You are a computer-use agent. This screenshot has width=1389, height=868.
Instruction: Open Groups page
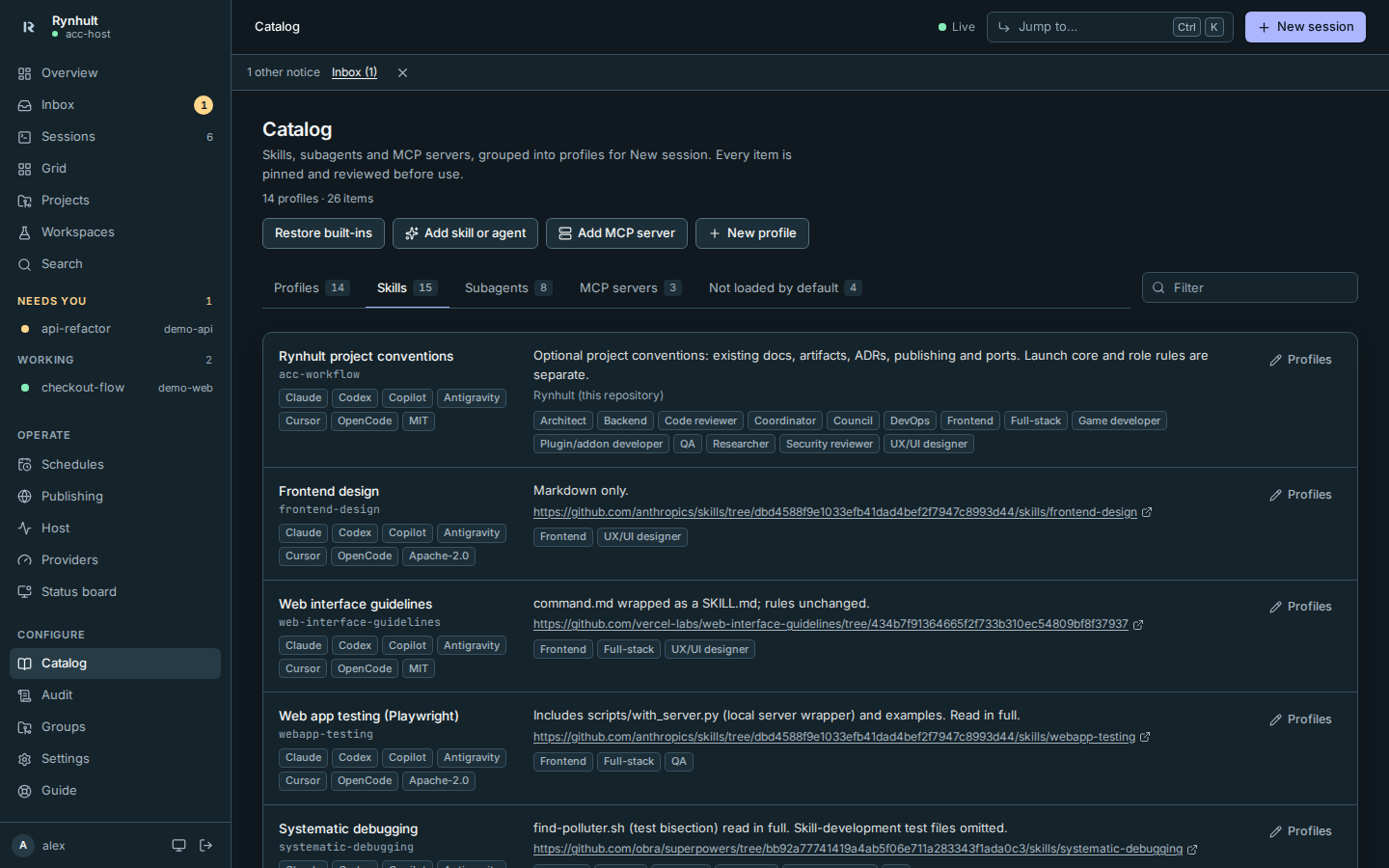tap(115, 727)
